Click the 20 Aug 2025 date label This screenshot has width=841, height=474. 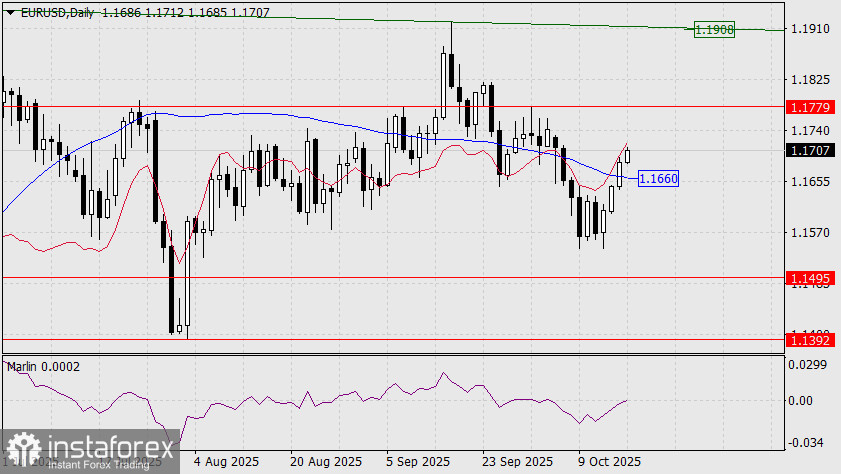point(326,462)
